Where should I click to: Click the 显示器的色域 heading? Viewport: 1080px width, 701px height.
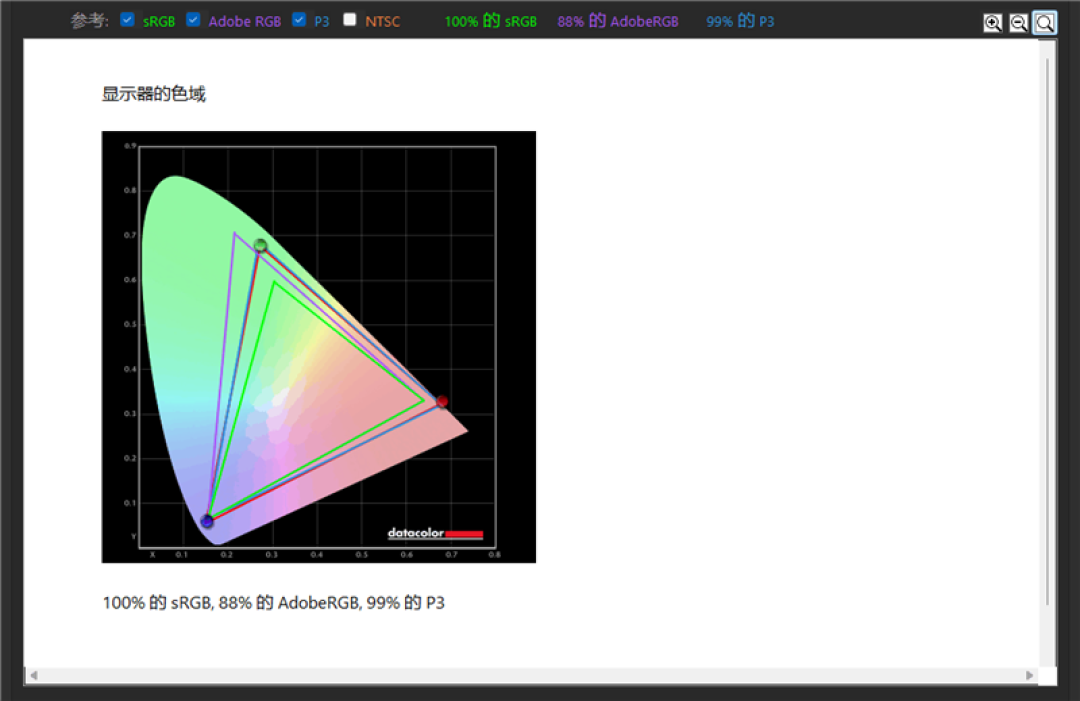pos(154,94)
